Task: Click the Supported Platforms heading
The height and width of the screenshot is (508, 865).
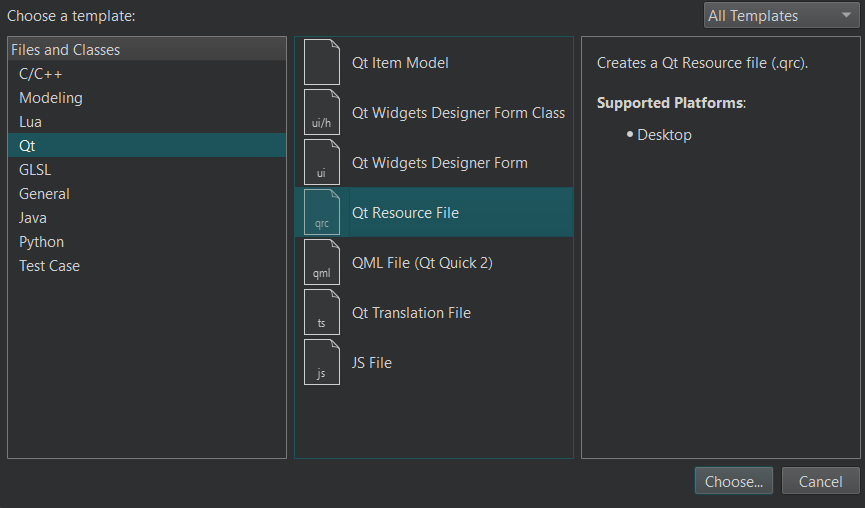Action: [671, 103]
